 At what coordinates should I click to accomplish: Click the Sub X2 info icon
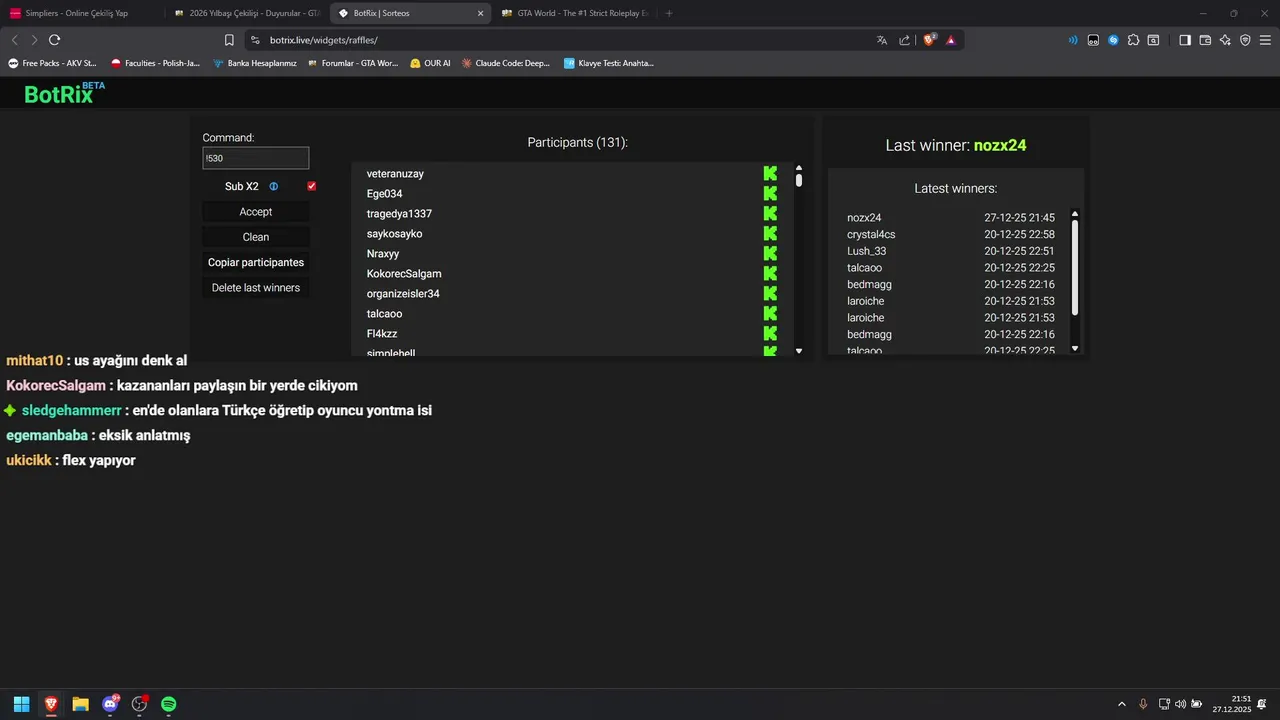(x=274, y=186)
